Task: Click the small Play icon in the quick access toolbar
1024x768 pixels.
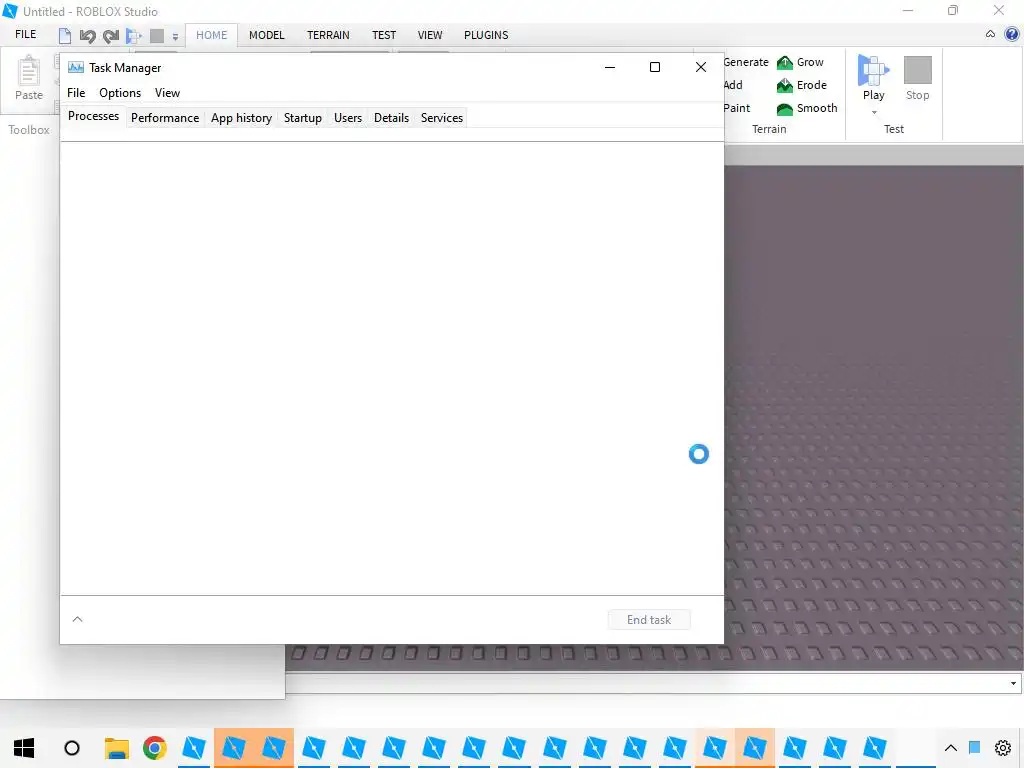Action: point(134,36)
